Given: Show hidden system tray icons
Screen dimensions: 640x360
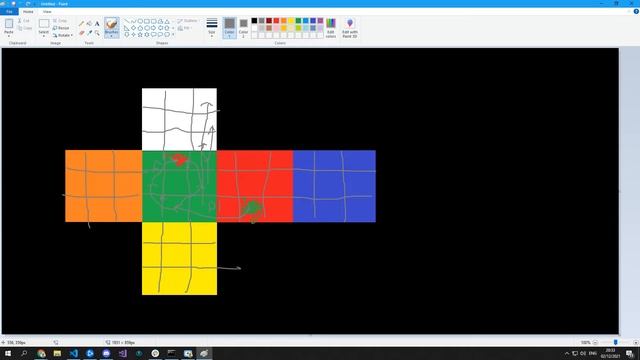Looking at the screenshot, I should [x=567, y=353].
